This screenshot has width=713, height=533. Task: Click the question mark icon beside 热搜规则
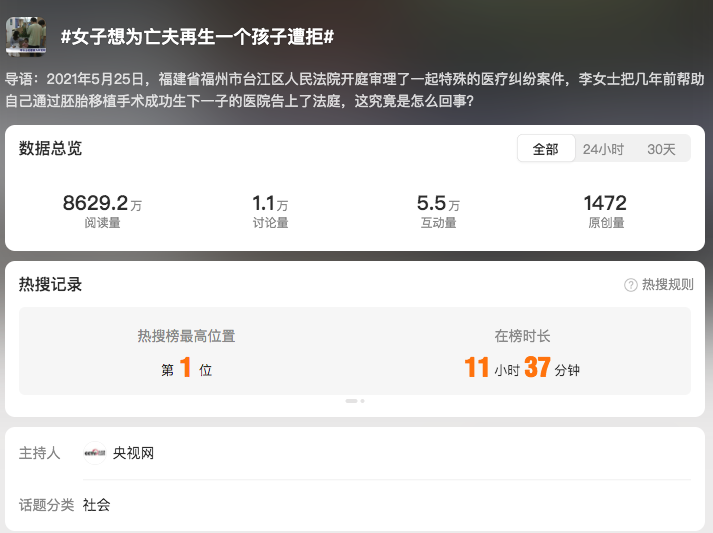[x=631, y=285]
